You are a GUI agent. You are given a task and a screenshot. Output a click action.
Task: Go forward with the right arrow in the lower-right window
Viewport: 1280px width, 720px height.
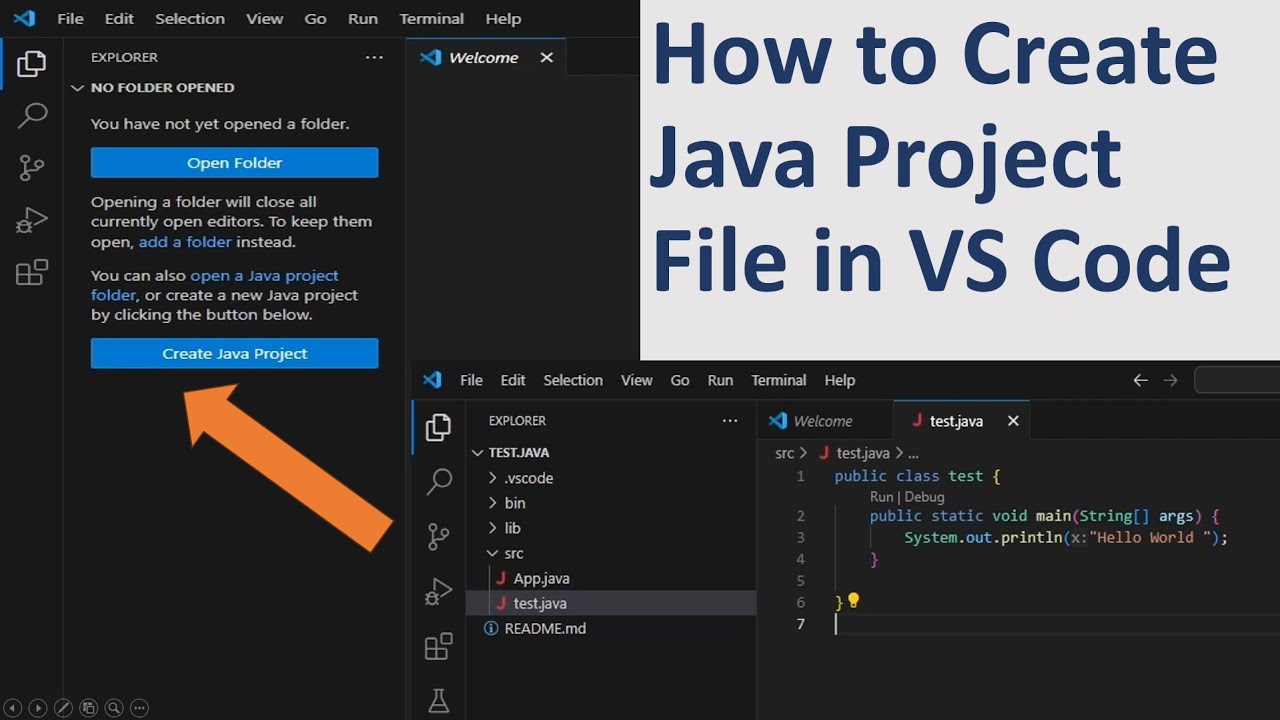pos(1170,380)
